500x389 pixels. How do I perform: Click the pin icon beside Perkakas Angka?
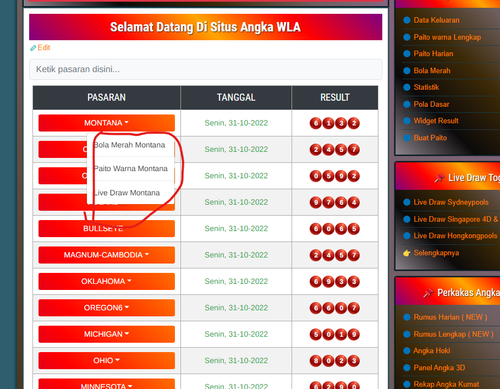428,293
